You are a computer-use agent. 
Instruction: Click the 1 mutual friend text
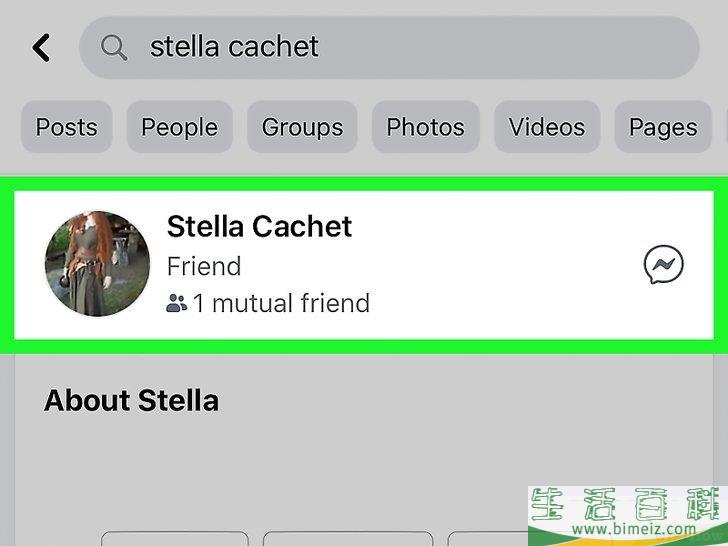pyautogui.click(x=281, y=303)
